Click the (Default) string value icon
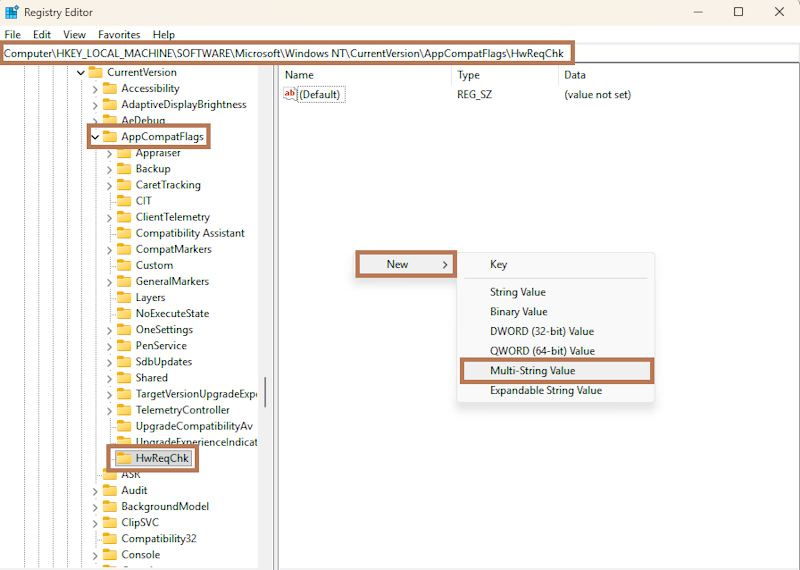The width and height of the screenshot is (800, 570). (x=291, y=95)
